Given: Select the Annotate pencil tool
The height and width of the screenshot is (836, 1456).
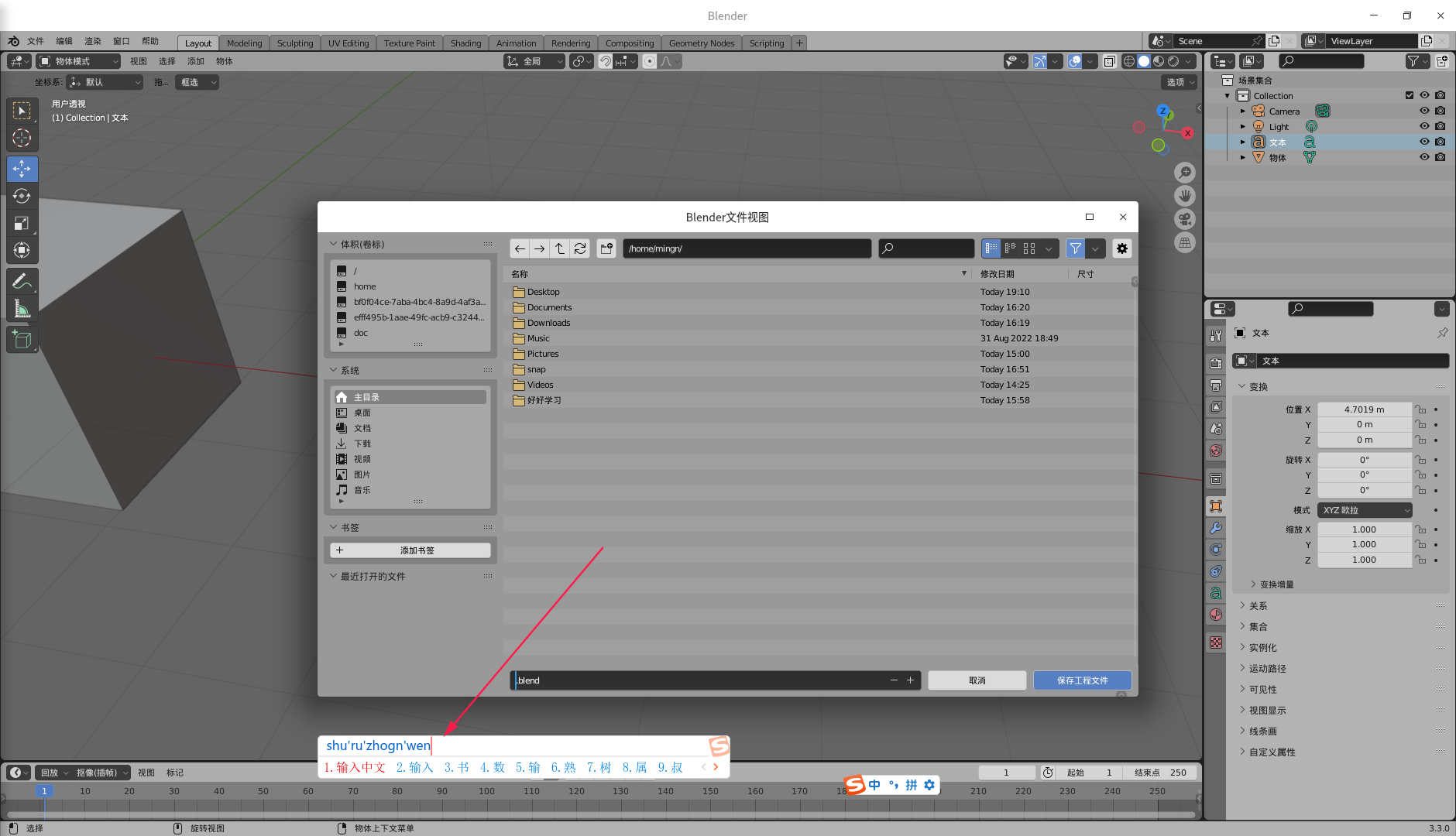Looking at the screenshot, I should click(22, 281).
